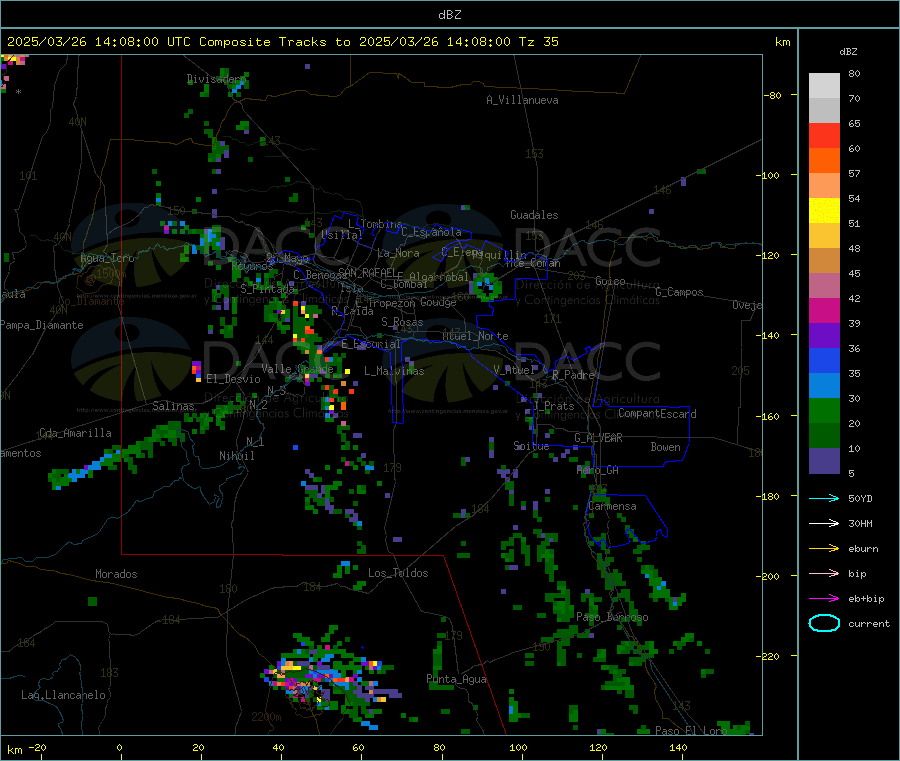Click the 39 dBZ magenta color swatch
This screenshot has width=900, height=761.
824,310
